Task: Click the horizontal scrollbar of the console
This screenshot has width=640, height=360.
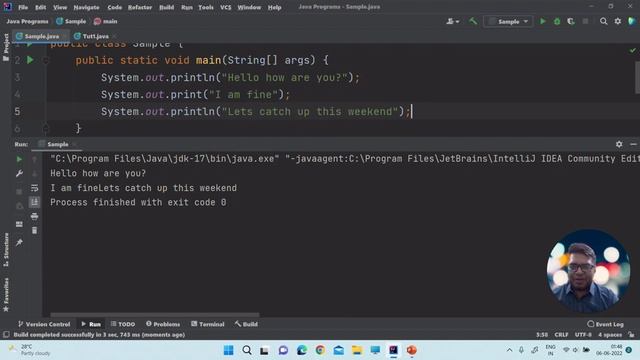Action: 155,315
